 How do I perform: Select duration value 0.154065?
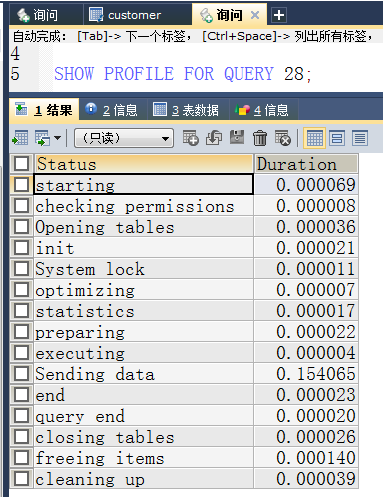point(306,374)
